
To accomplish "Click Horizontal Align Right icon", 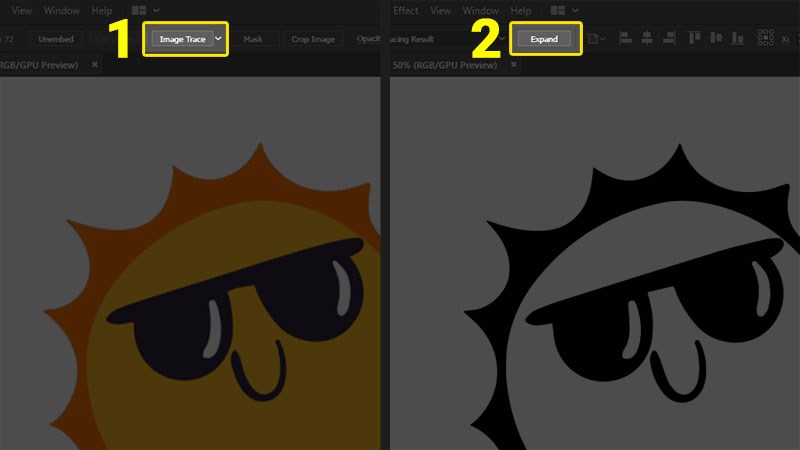I will pos(669,38).
